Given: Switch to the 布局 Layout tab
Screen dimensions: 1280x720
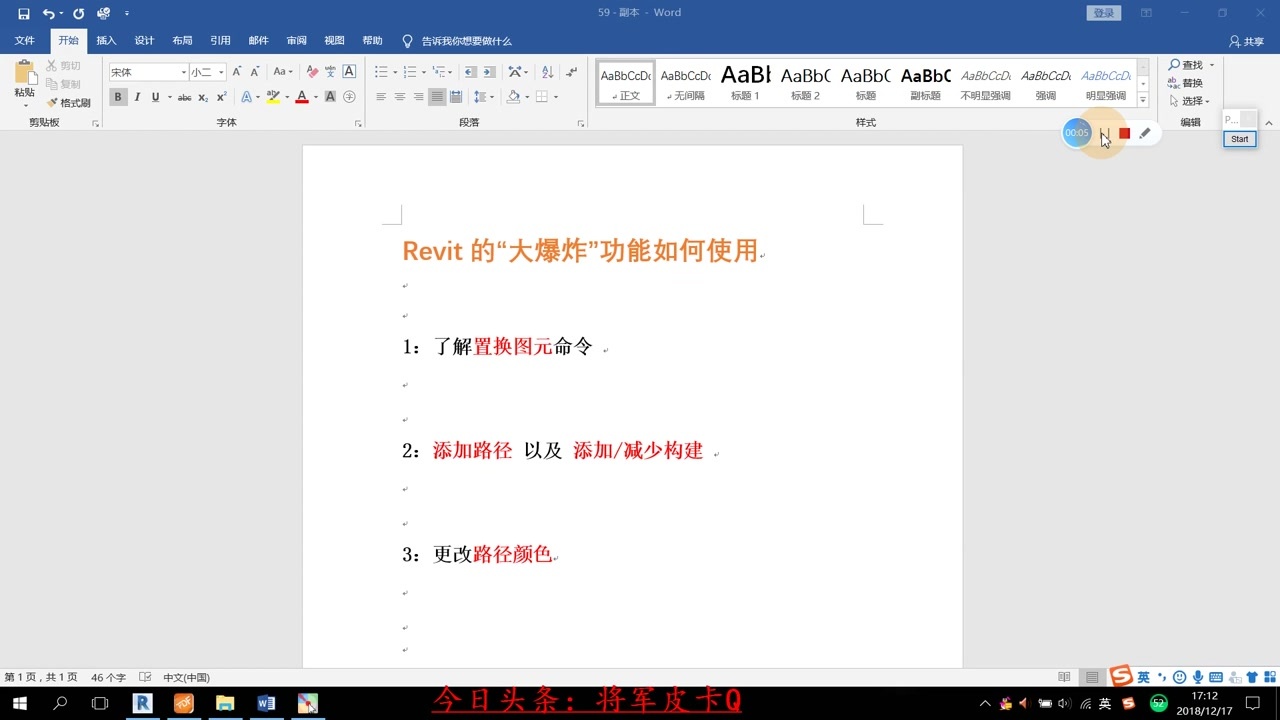Looking at the screenshot, I should click(182, 41).
